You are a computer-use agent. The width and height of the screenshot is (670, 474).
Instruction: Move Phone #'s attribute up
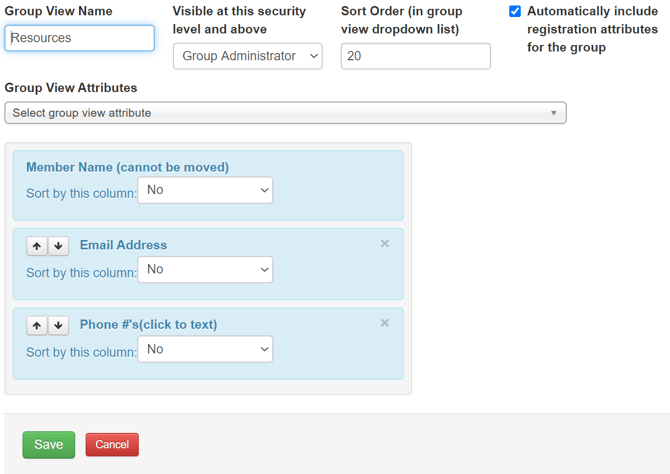37,326
